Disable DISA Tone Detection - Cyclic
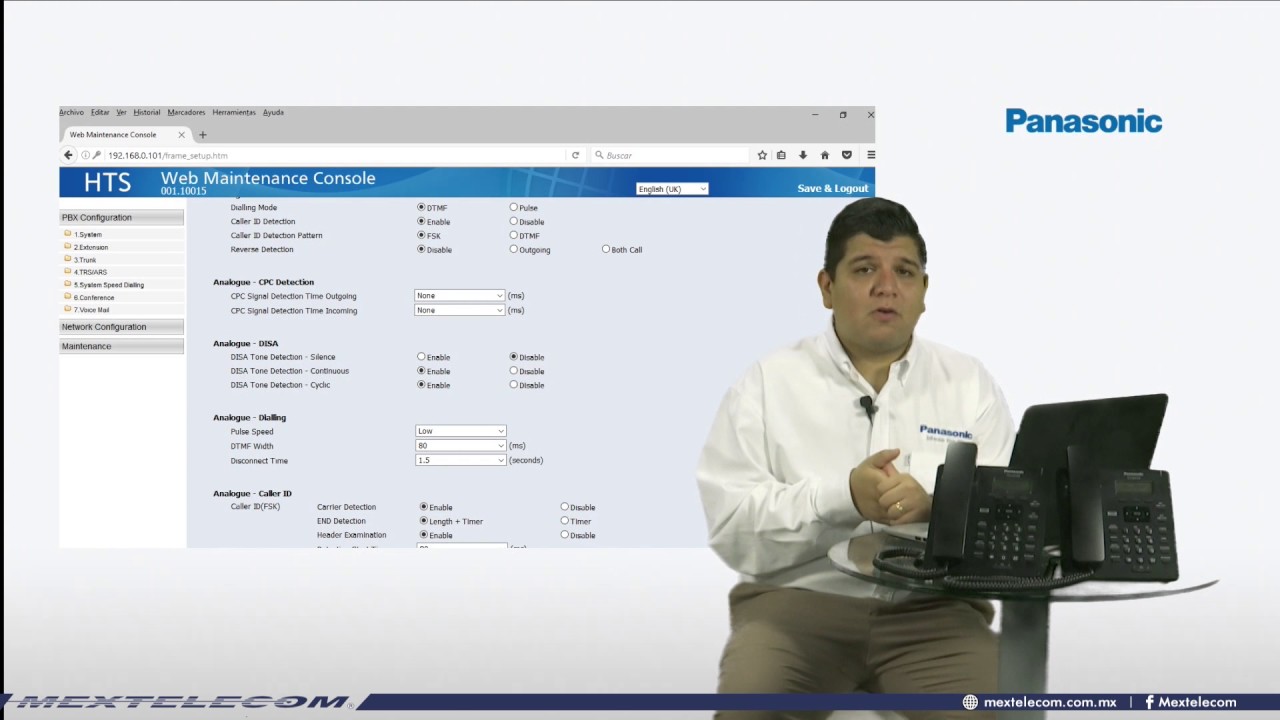This screenshot has width=1280, height=720. pos(514,384)
